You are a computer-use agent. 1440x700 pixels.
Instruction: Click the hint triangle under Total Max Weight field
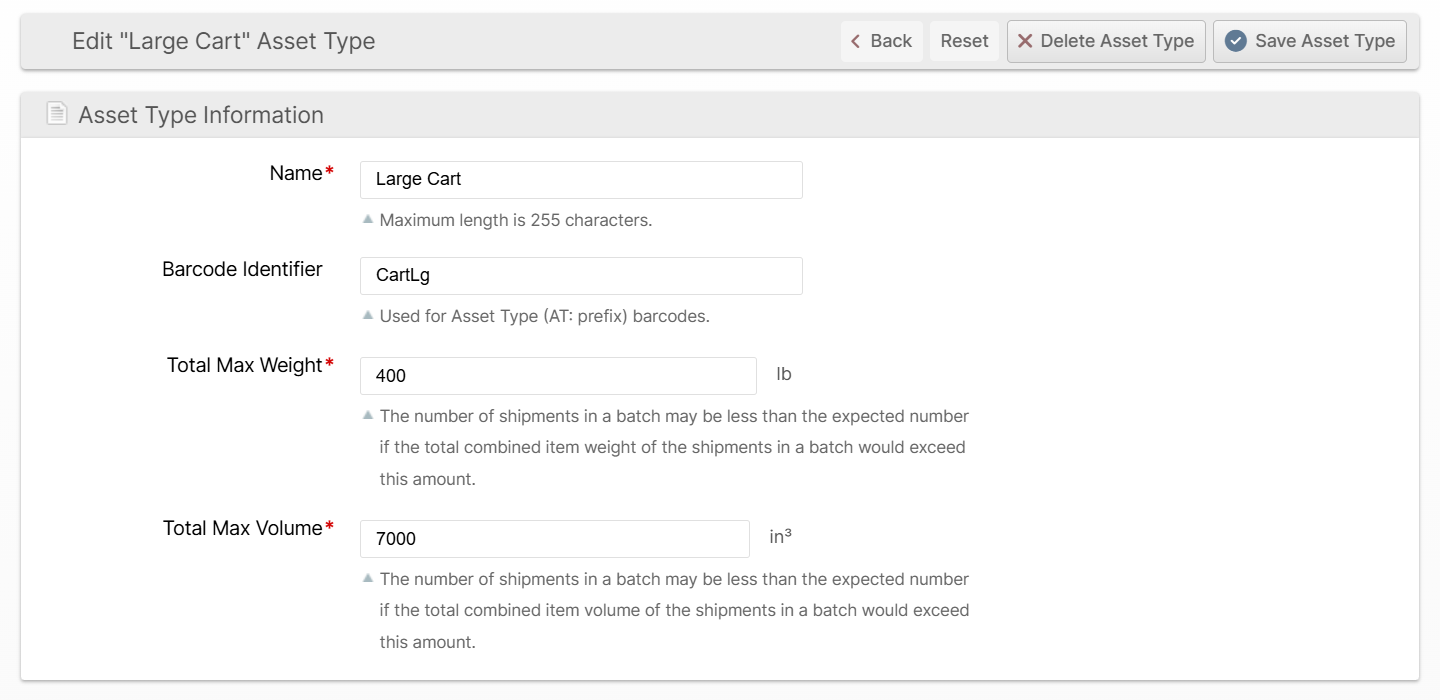[368, 414]
